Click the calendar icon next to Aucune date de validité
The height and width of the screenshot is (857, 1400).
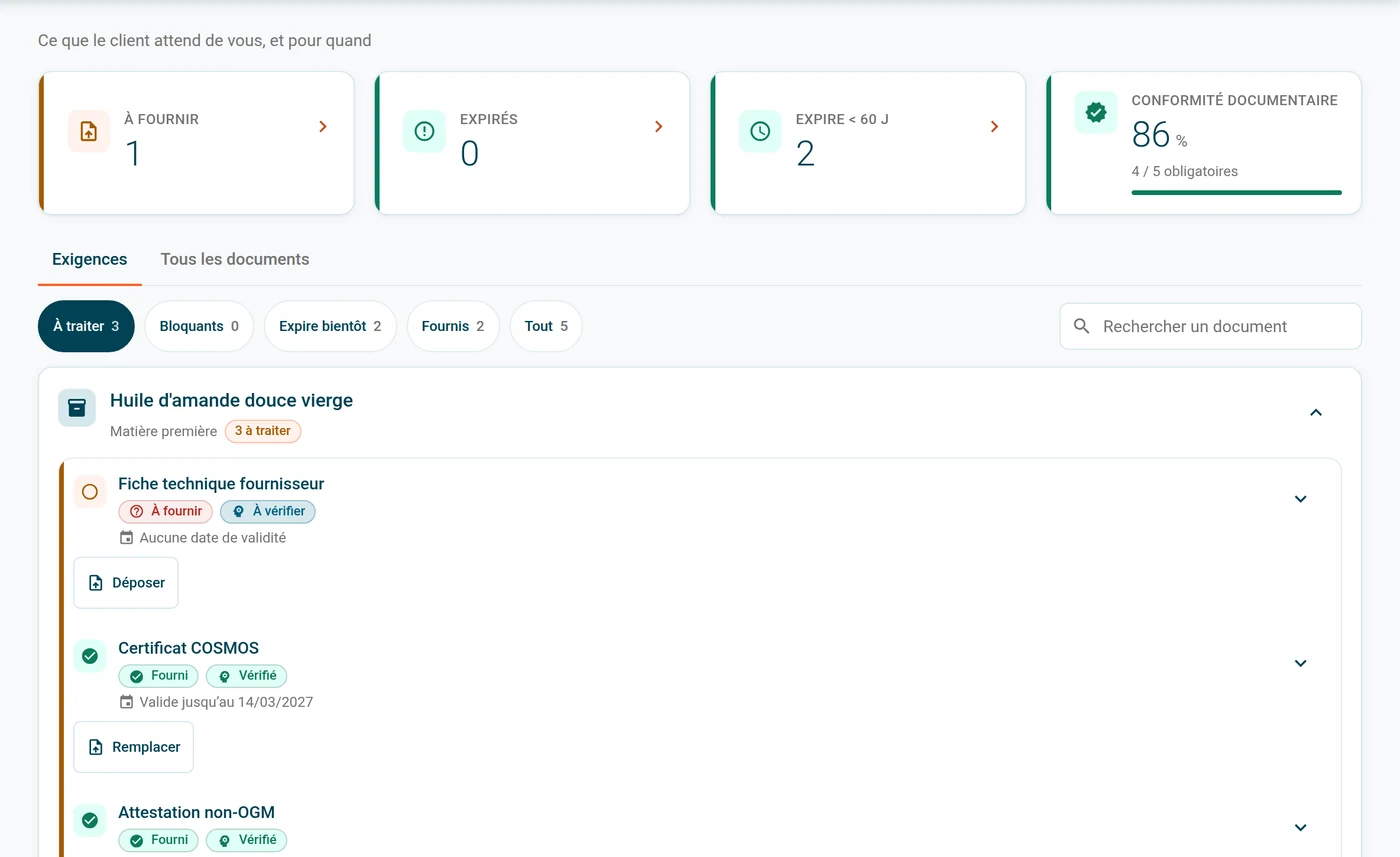point(126,538)
